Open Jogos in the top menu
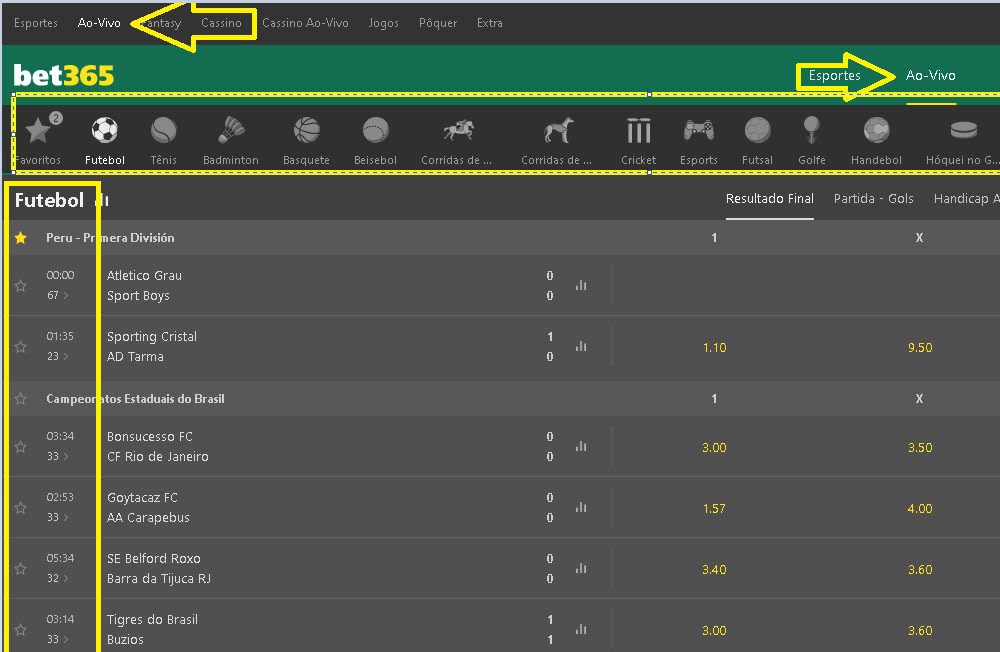Image resolution: width=1000 pixels, height=652 pixels. click(x=383, y=23)
